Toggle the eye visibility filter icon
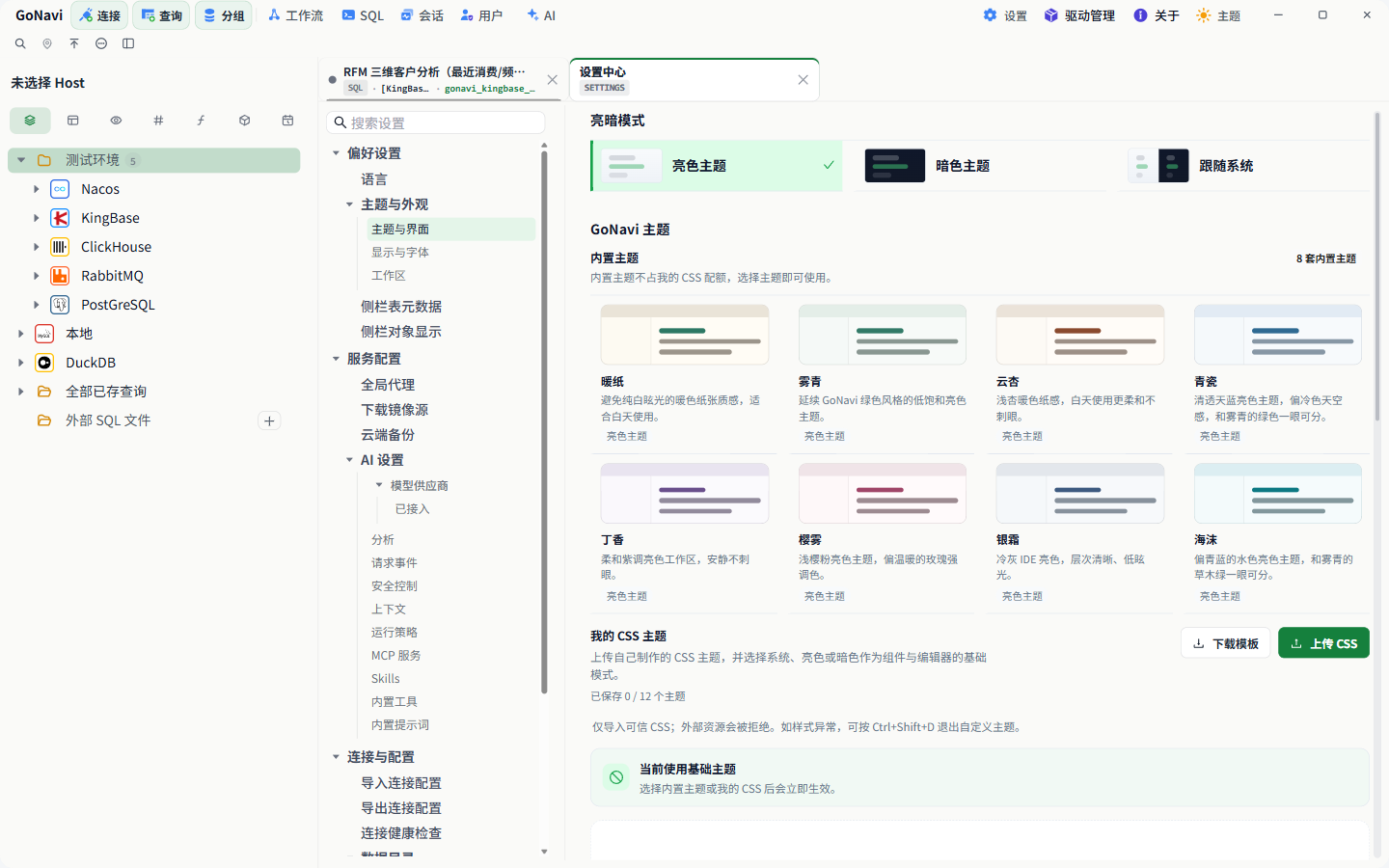Image resolution: width=1389 pixels, height=868 pixels. pos(116,121)
